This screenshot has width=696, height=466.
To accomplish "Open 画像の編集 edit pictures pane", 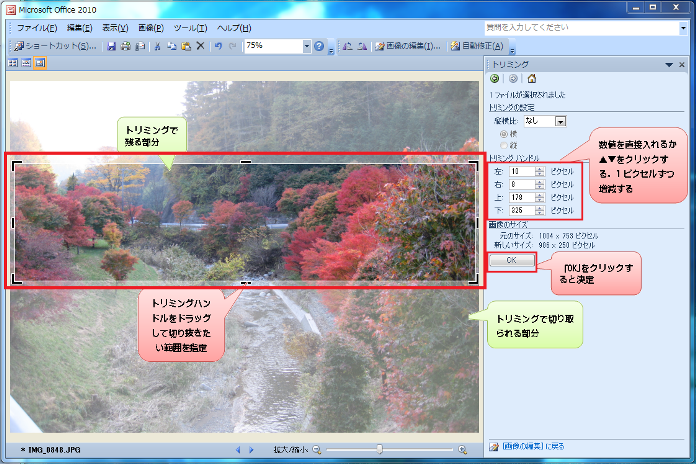I will 408,46.
